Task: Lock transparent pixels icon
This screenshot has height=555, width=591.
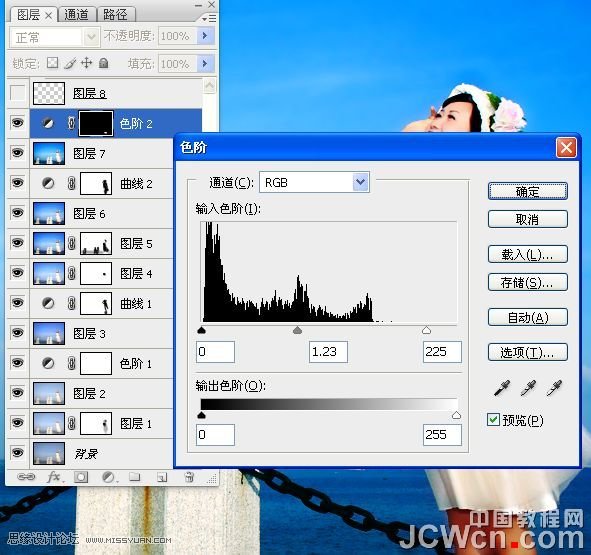Action: [x=52, y=63]
